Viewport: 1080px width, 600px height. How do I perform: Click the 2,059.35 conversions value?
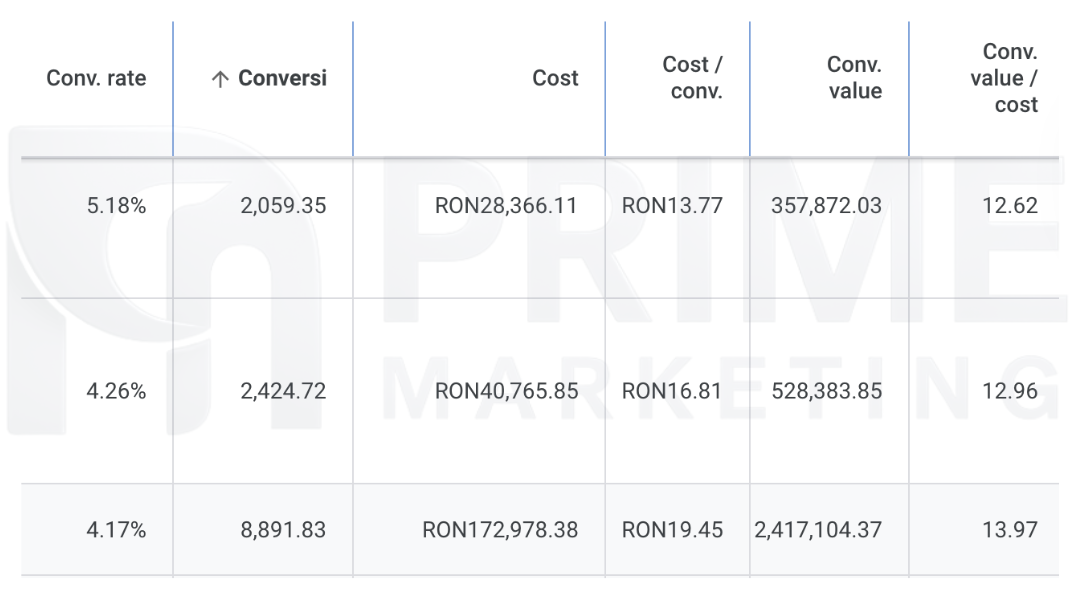(283, 206)
